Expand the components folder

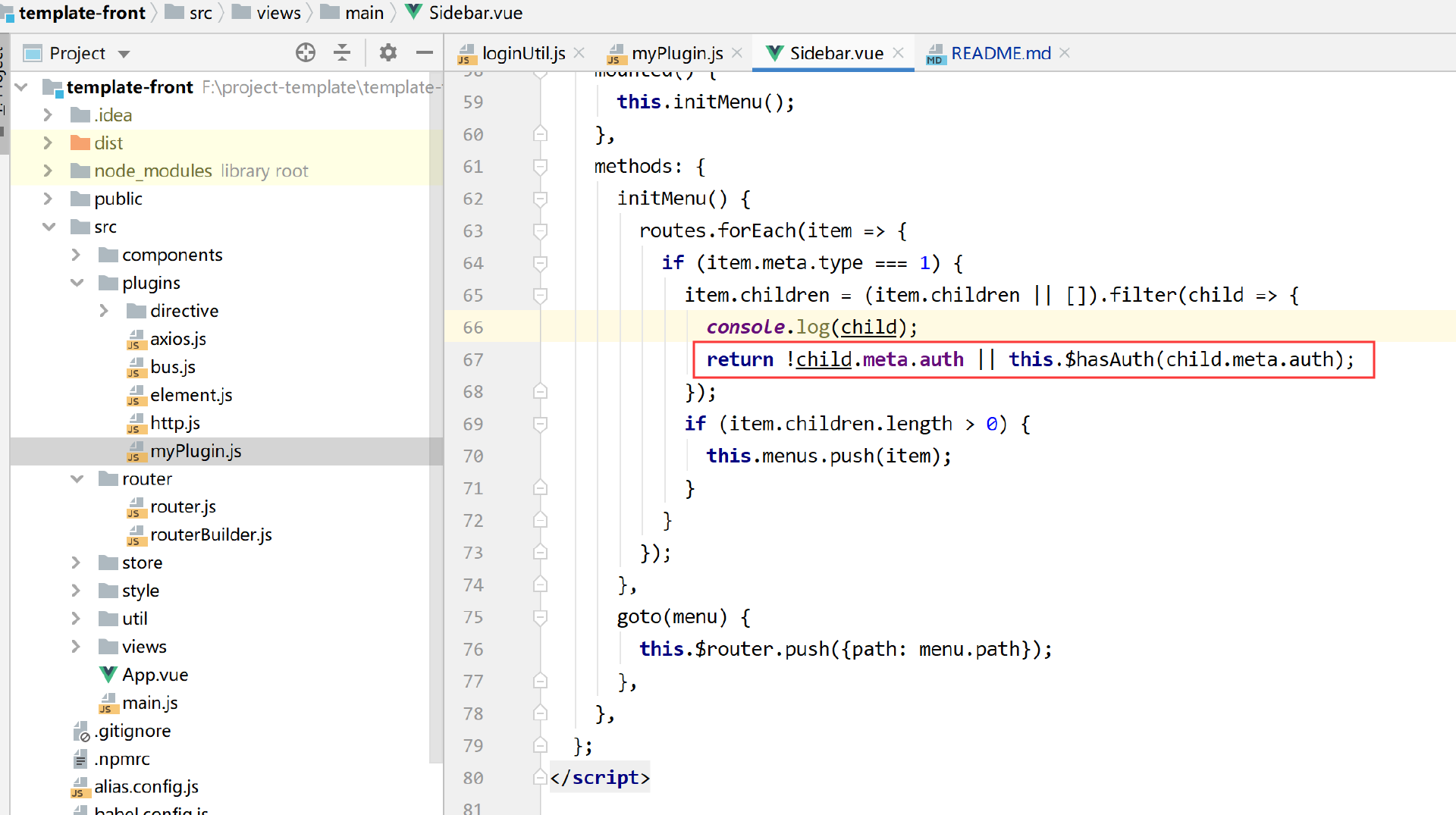tap(77, 255)
